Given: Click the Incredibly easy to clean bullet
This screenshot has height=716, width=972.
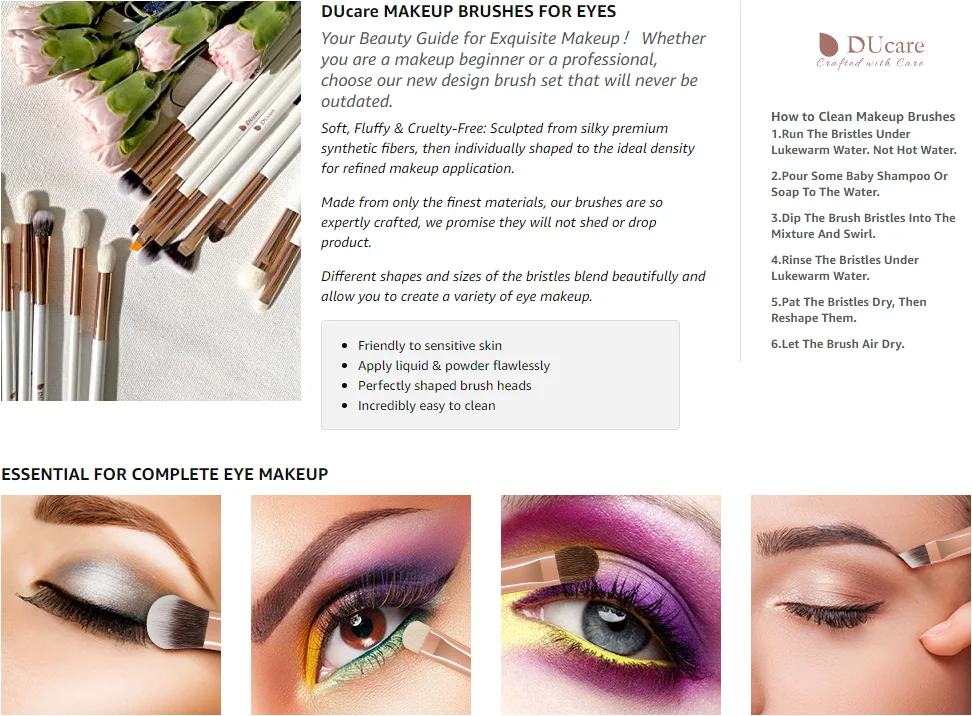Looking at the screenshot, I should (x=426, y=405).
